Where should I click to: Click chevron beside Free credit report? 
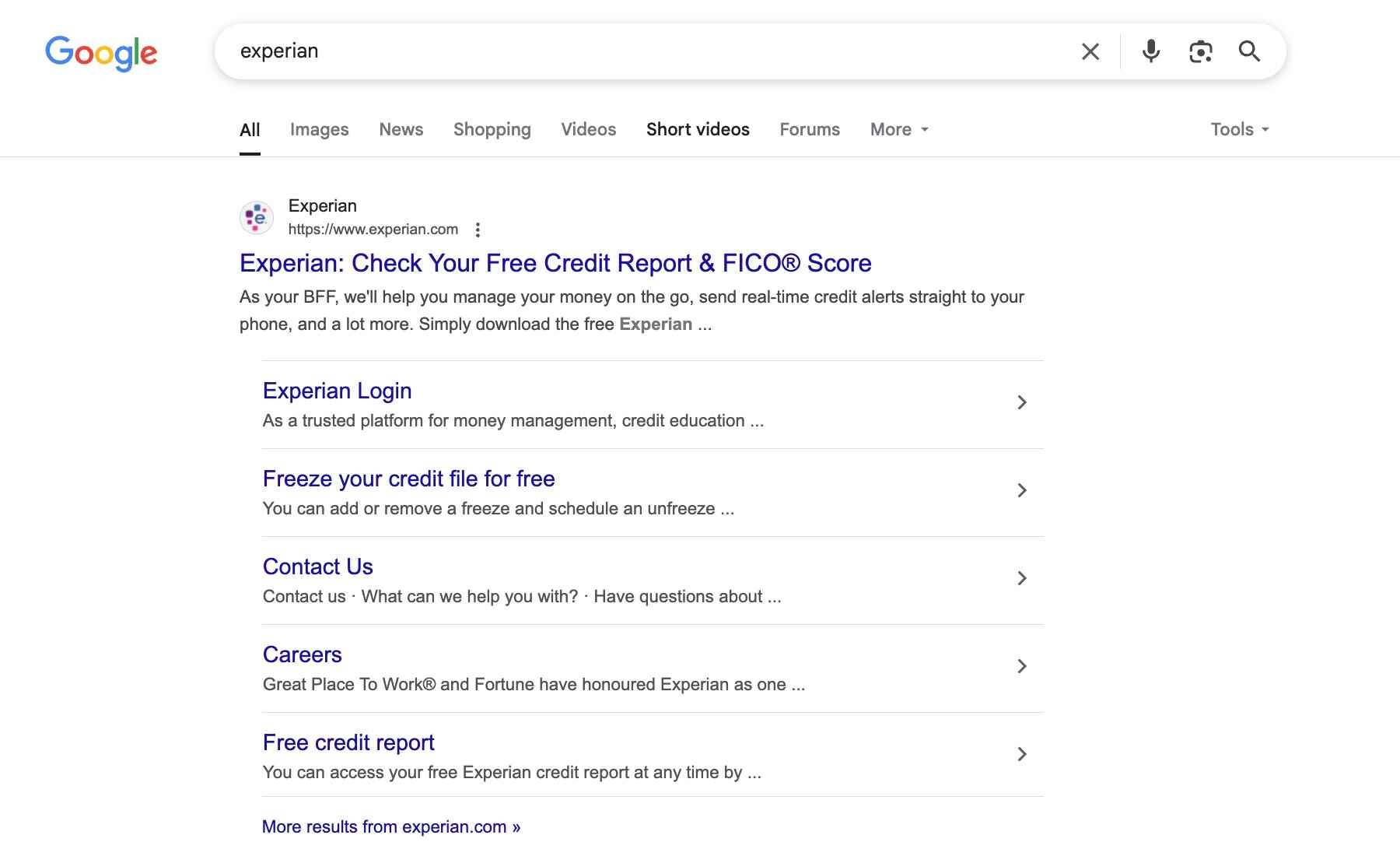point(1022,754)
